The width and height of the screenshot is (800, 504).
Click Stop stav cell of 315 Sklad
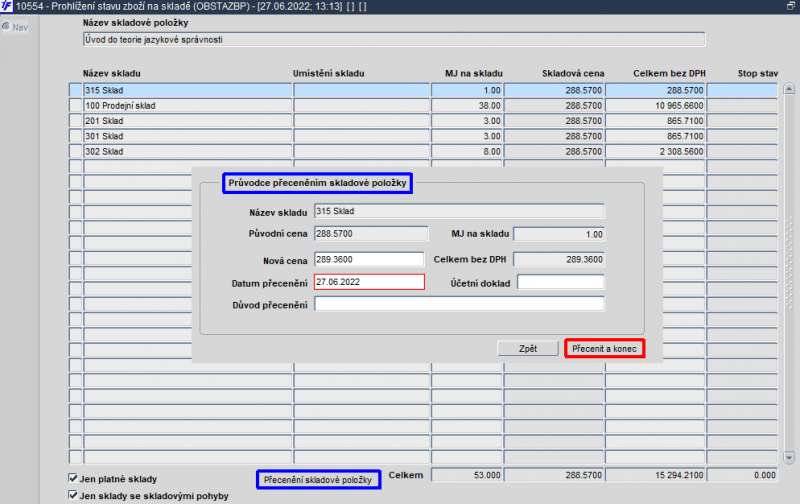pyautogui.click(x=742, y=90)
